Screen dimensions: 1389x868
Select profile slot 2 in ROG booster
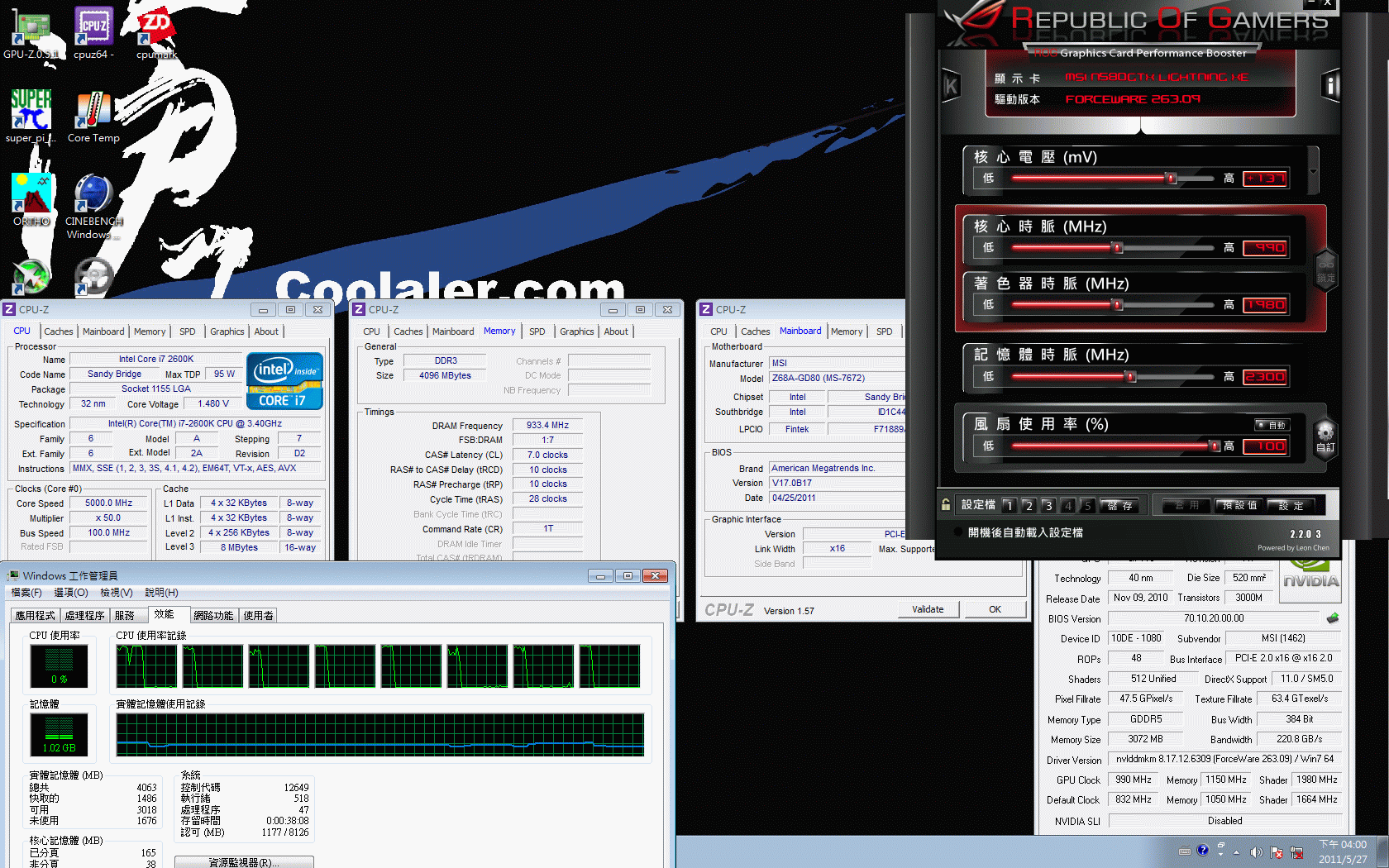pyautogui.click(x=1029, y=505)
